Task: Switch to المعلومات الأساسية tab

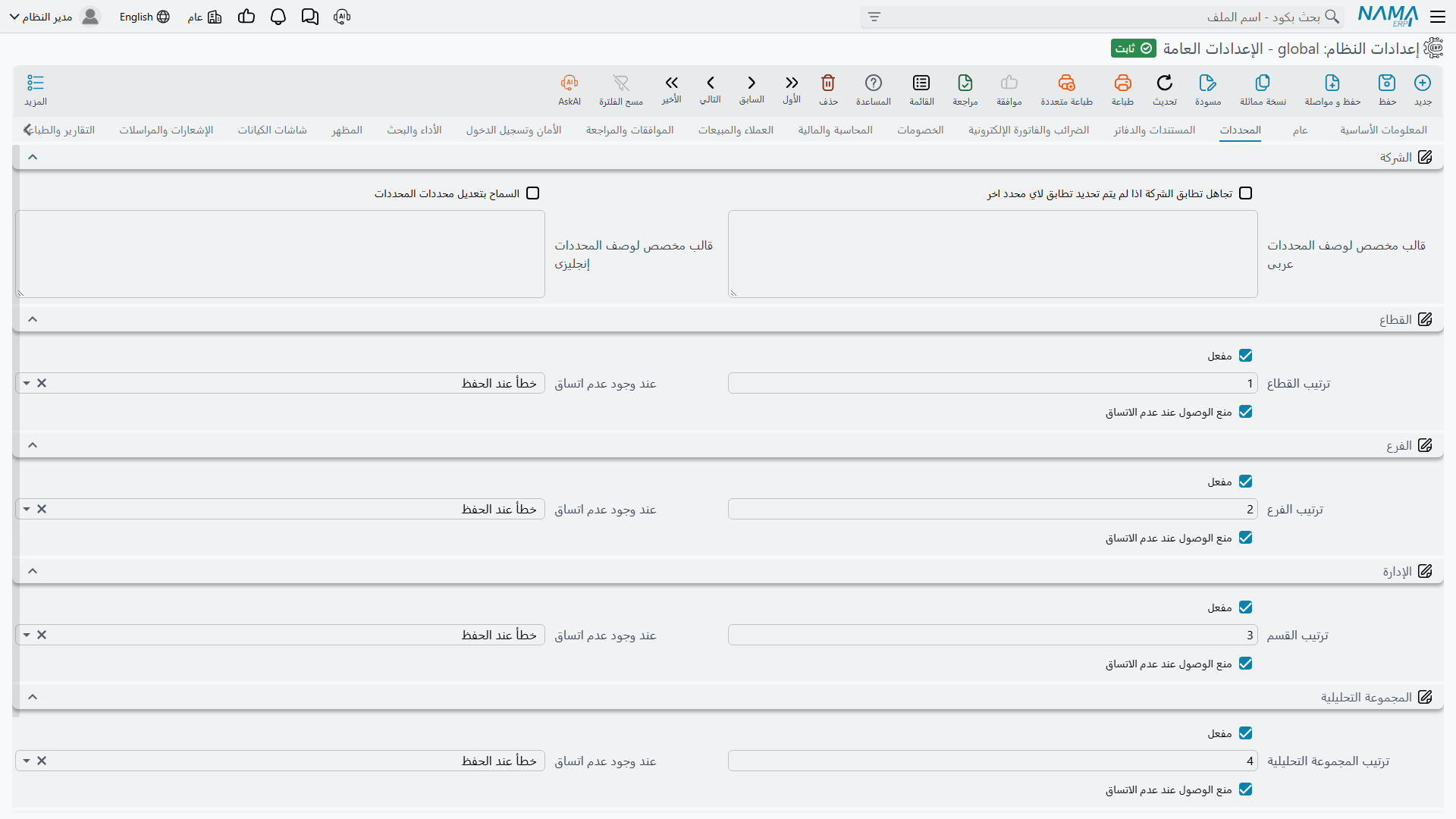Action: coord(1383,130)
